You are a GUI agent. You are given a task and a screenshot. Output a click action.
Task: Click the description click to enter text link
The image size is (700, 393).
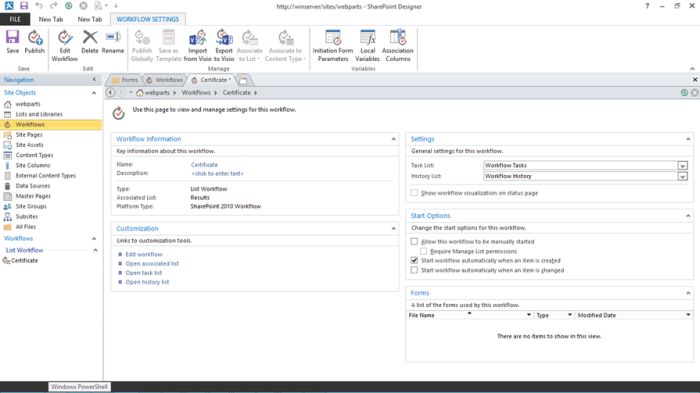(x=217, y=174)
